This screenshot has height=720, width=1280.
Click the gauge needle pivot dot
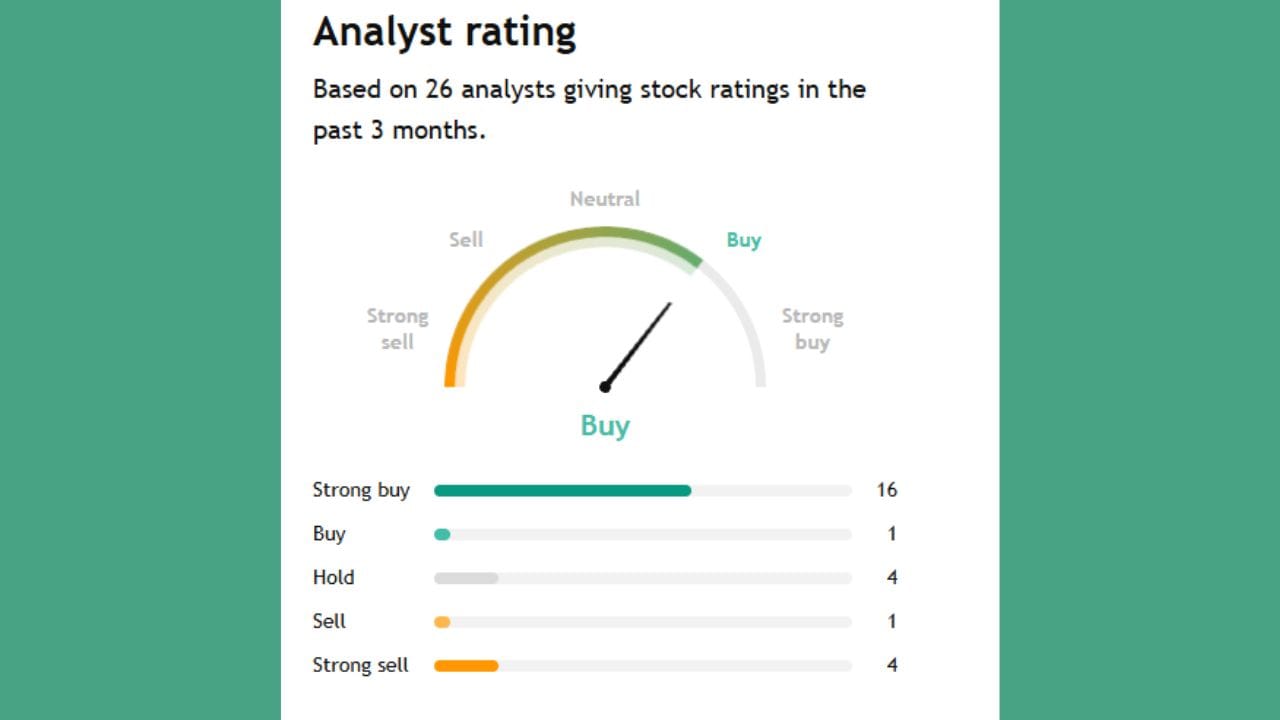(605, 387)
